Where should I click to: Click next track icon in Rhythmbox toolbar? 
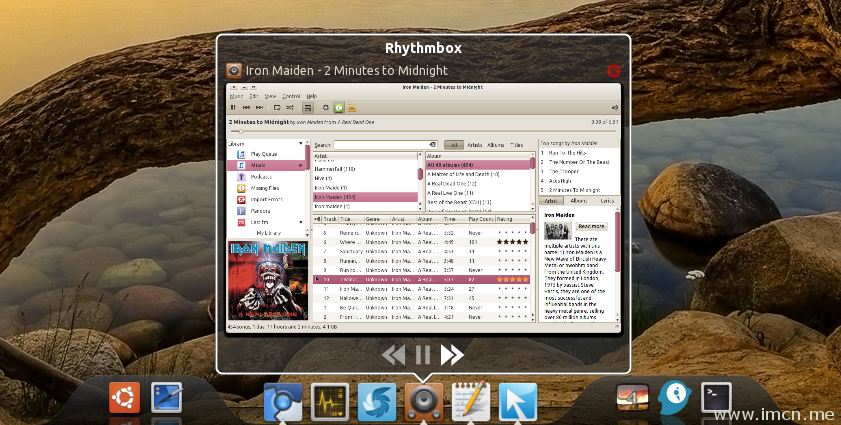point(259,108)
